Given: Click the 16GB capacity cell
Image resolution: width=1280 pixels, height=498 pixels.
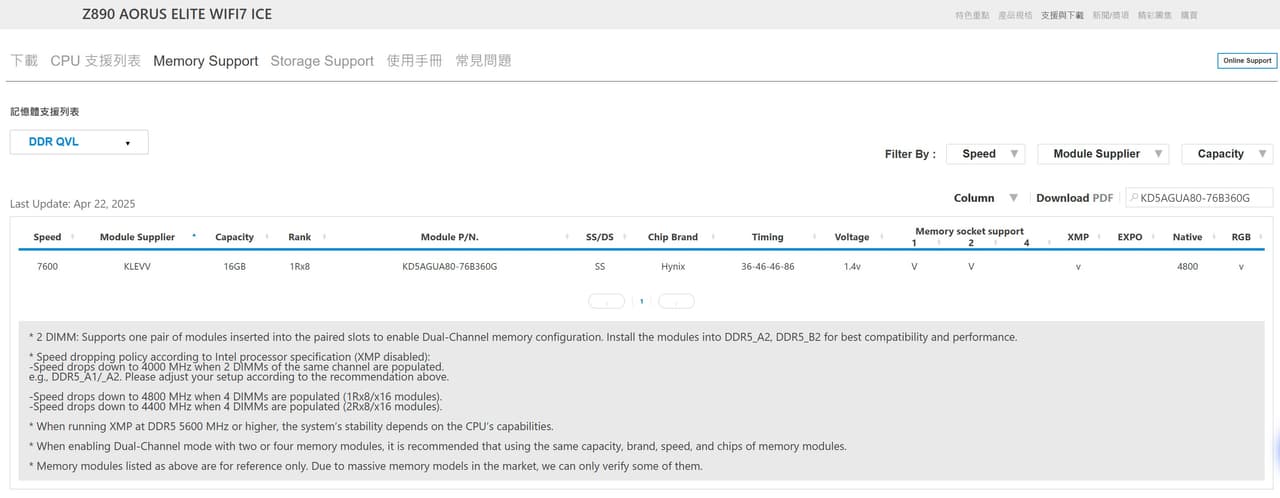Looking at the screenshot, I should click(x=234, y=267).
